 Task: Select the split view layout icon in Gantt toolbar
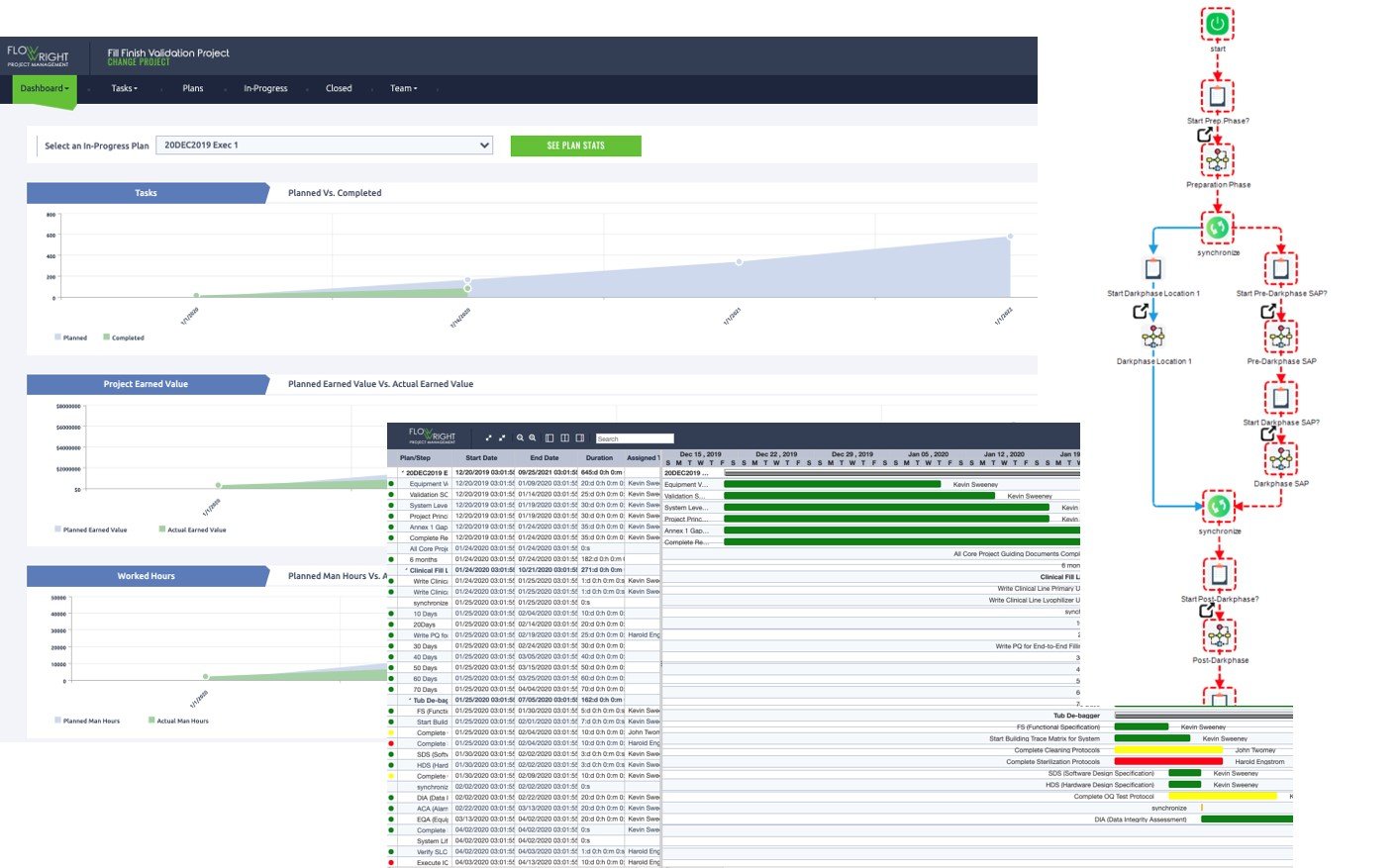(x=564, y=437)
